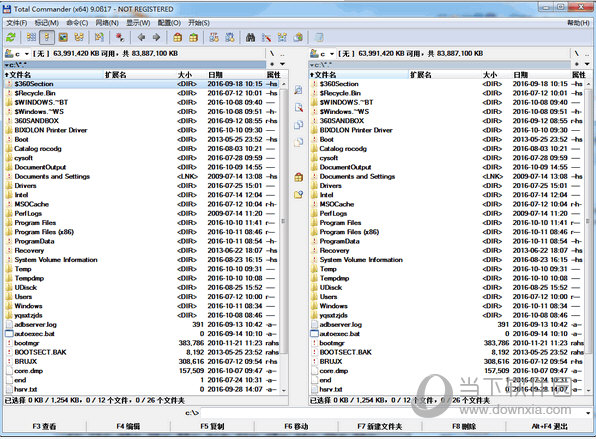Go forward using the right arrow icon
596x439 pixels.
pos(156,37)
